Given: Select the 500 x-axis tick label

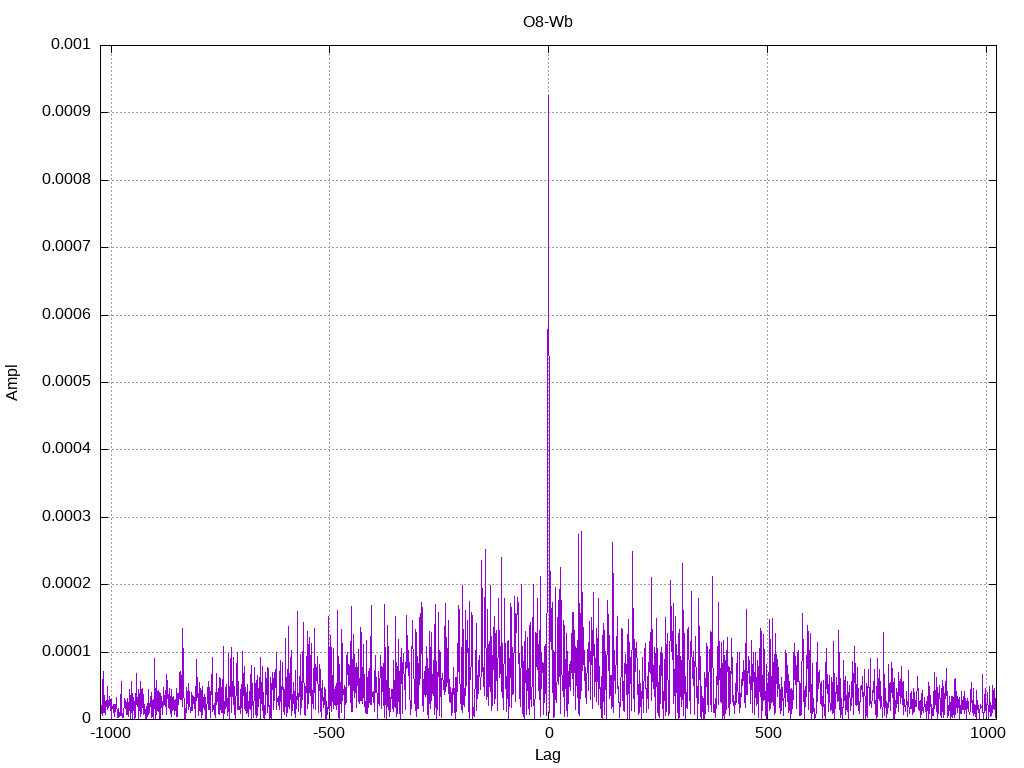Looking at the screenshot, I should coord(767,734).
